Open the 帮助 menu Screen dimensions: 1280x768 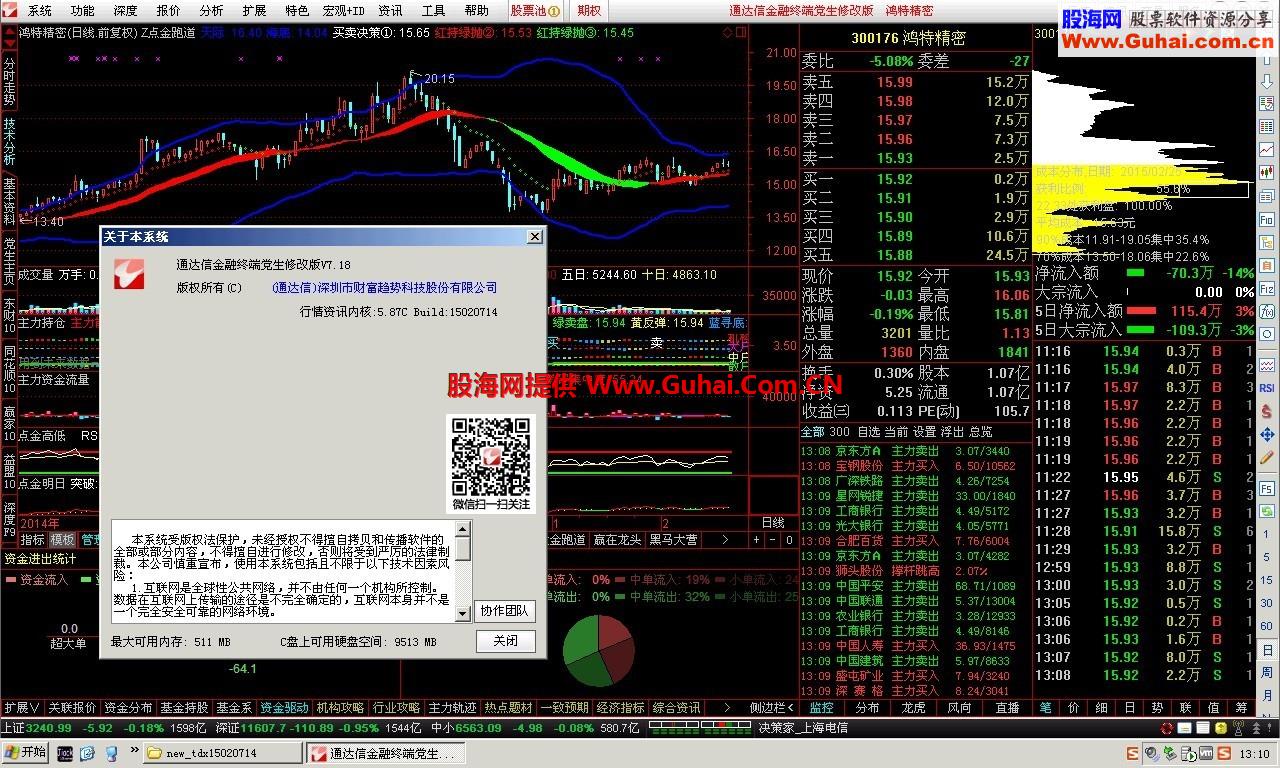click(476, 10)
